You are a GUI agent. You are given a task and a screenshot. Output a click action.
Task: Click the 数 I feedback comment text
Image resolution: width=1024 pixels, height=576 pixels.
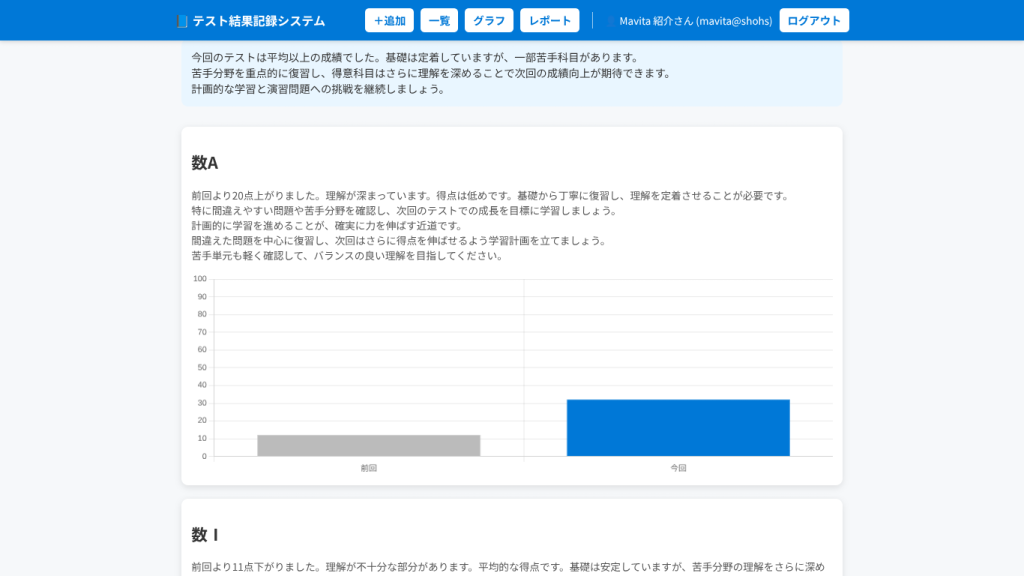pos(508,567)
